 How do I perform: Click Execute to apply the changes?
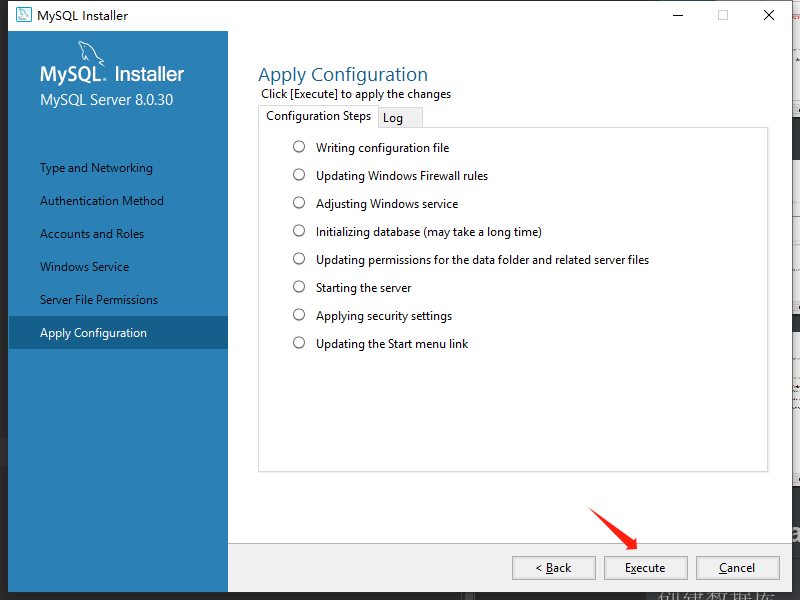pyautogui.click(x=645, y=568)
